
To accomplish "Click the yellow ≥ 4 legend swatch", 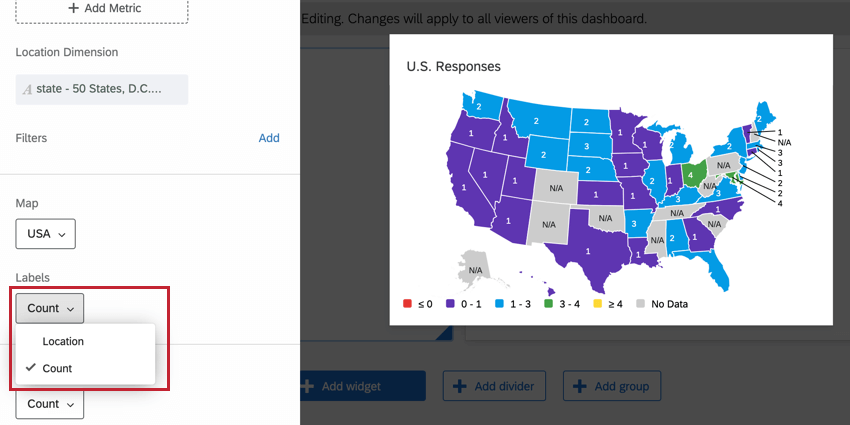I will point(600,303).
